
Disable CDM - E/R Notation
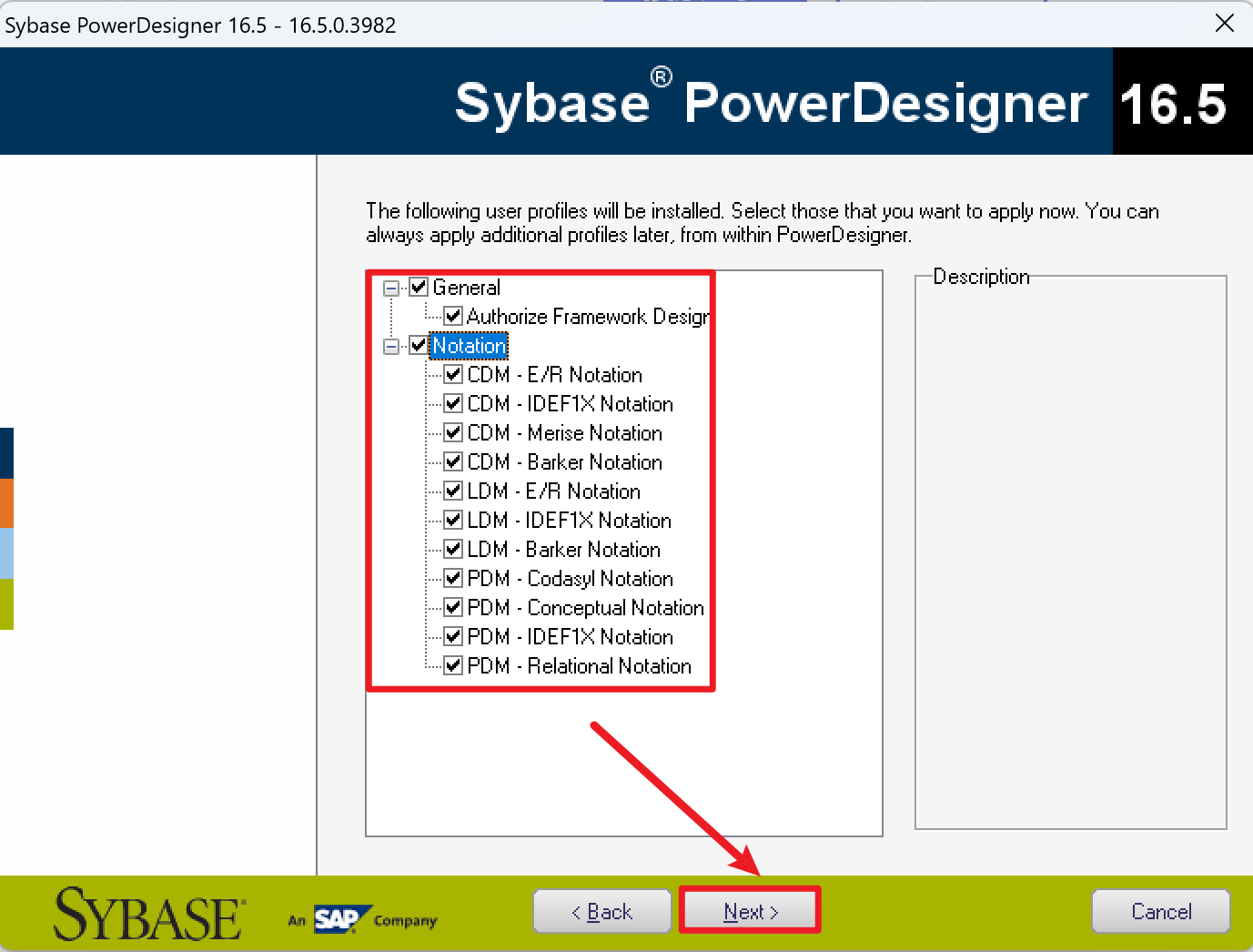453,374
